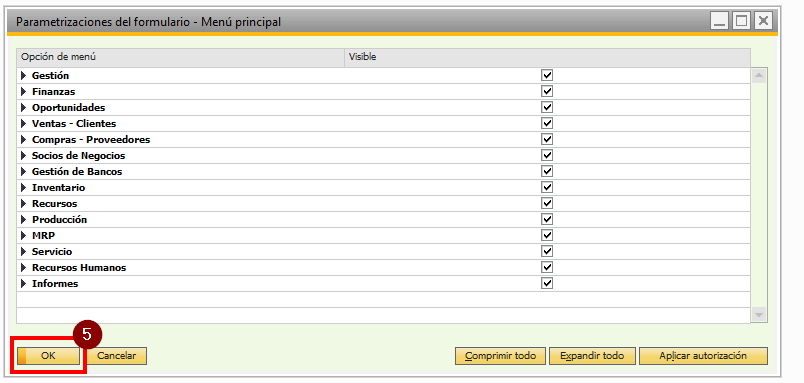Expand the Informes arrow

[23, 284]
